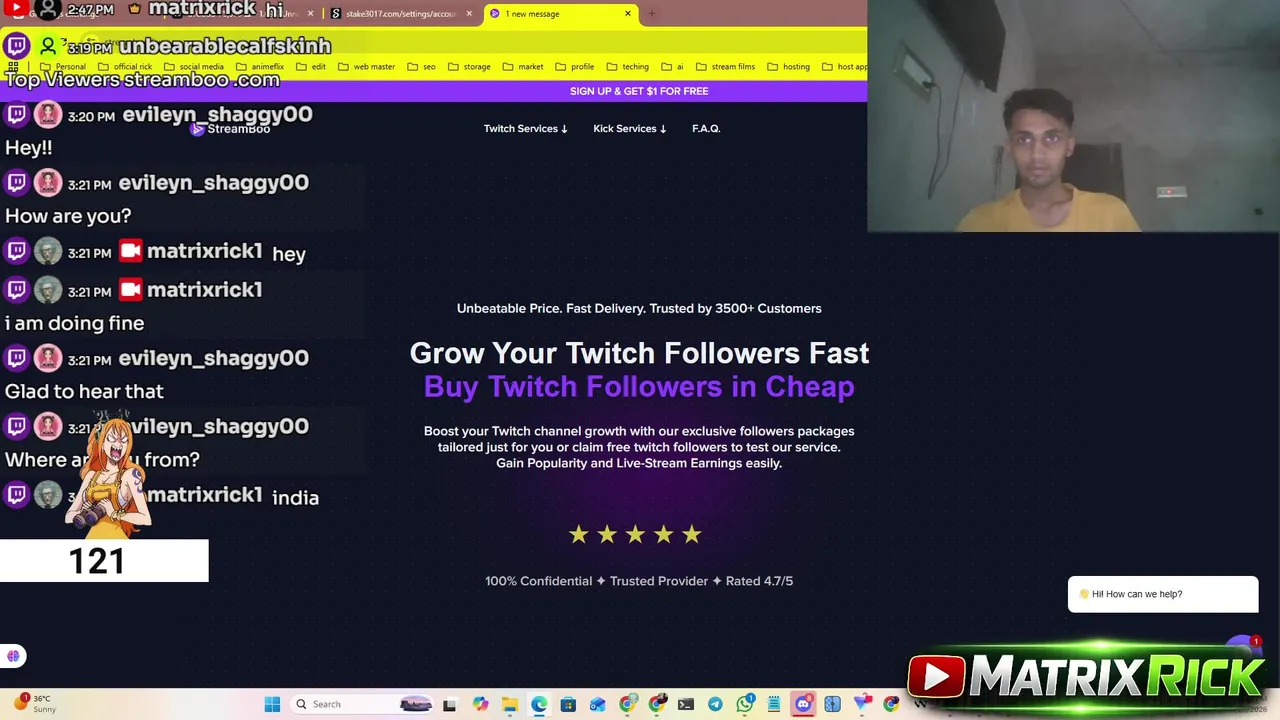1280x720 pixels.
Task: Open the Terminal icon in the taskbar
Action: 686,704
